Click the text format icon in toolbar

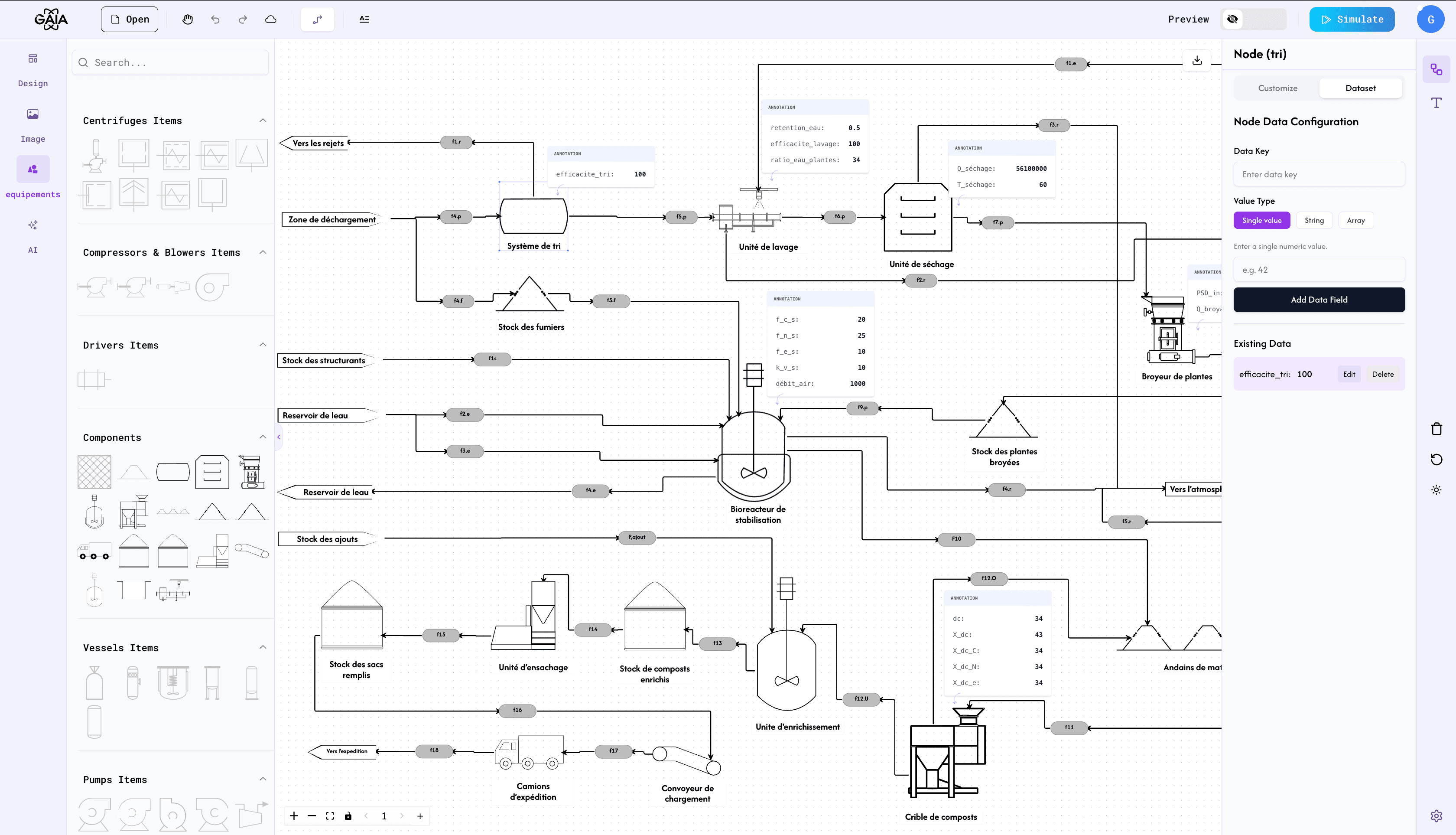[x=364, y=20]
